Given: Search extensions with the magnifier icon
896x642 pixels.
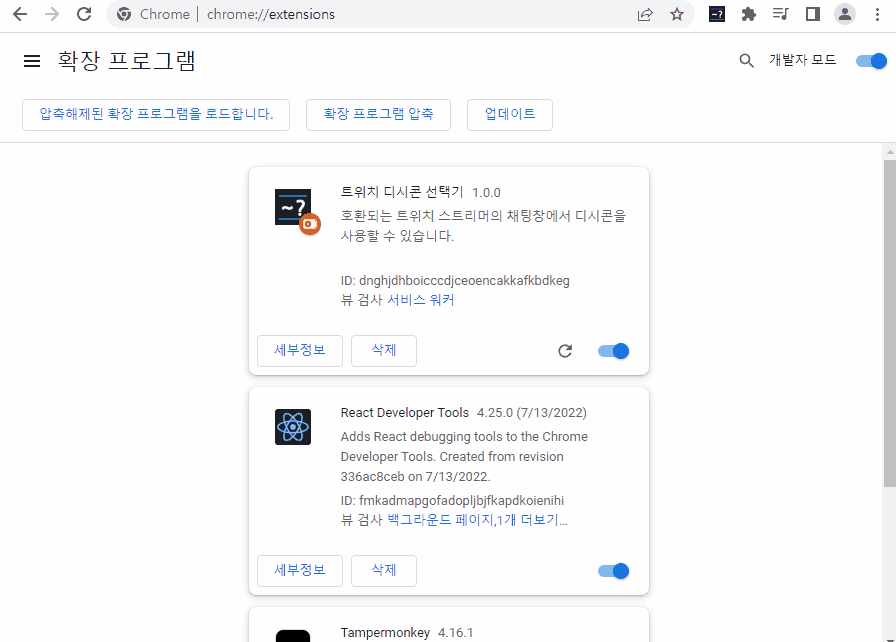Looking at the screenshot, I should coord(746,61).
